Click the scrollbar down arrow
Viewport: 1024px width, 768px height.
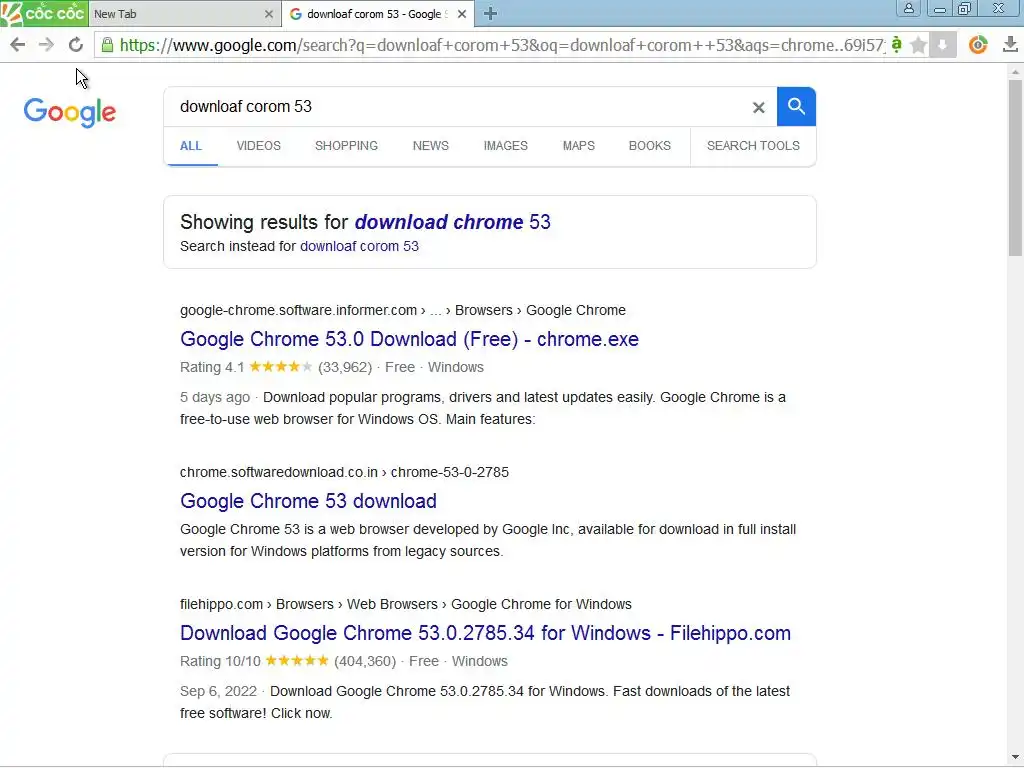(x=1015, y=757)
